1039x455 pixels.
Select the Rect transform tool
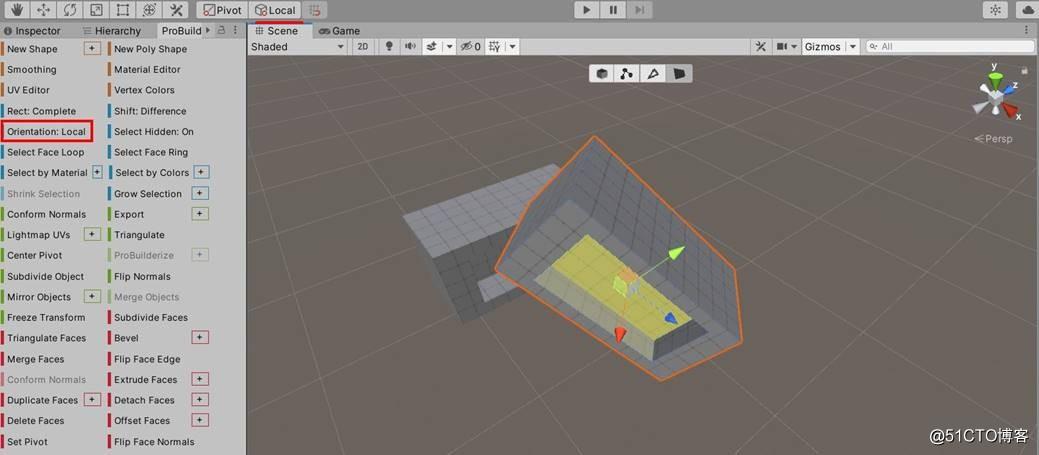123,10
